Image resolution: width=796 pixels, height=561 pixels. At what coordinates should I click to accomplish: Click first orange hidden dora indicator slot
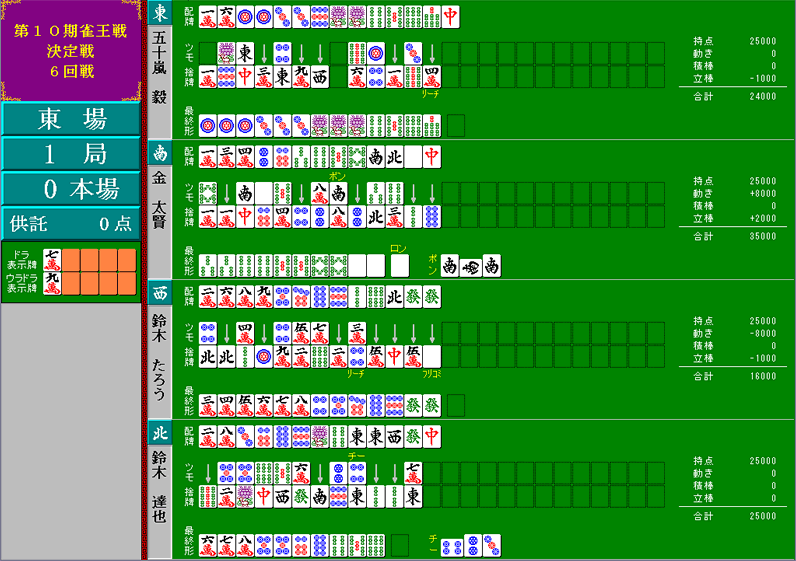(71, 260)
